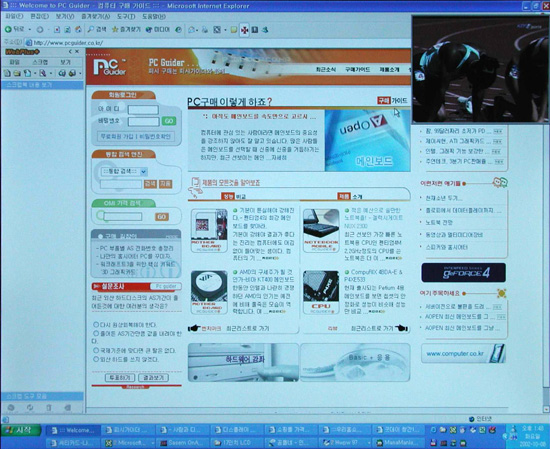Select the second survey option about AS기간

pos(96,333)
